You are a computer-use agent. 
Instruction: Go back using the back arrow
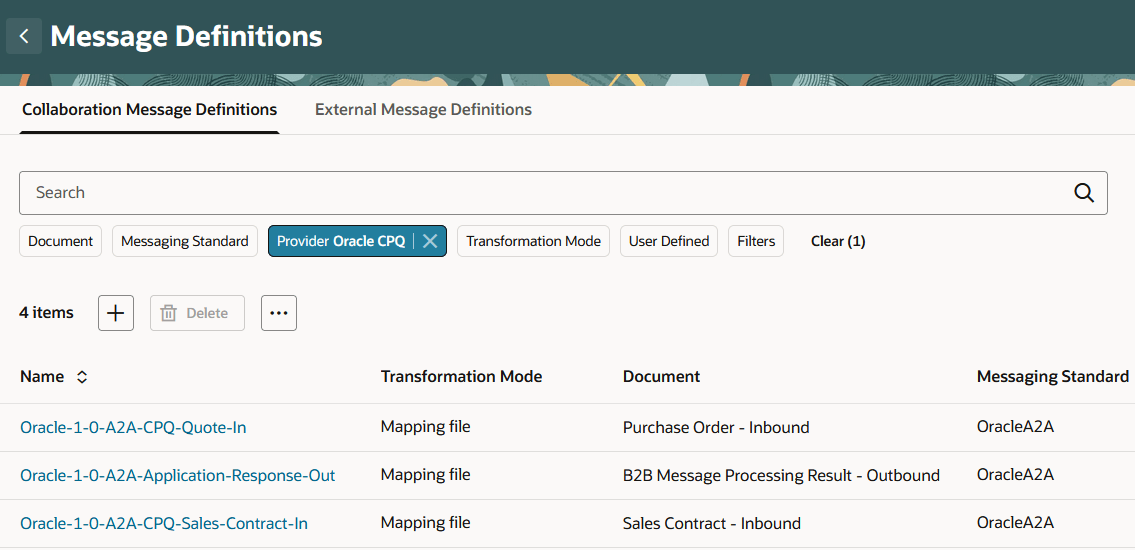24,36
